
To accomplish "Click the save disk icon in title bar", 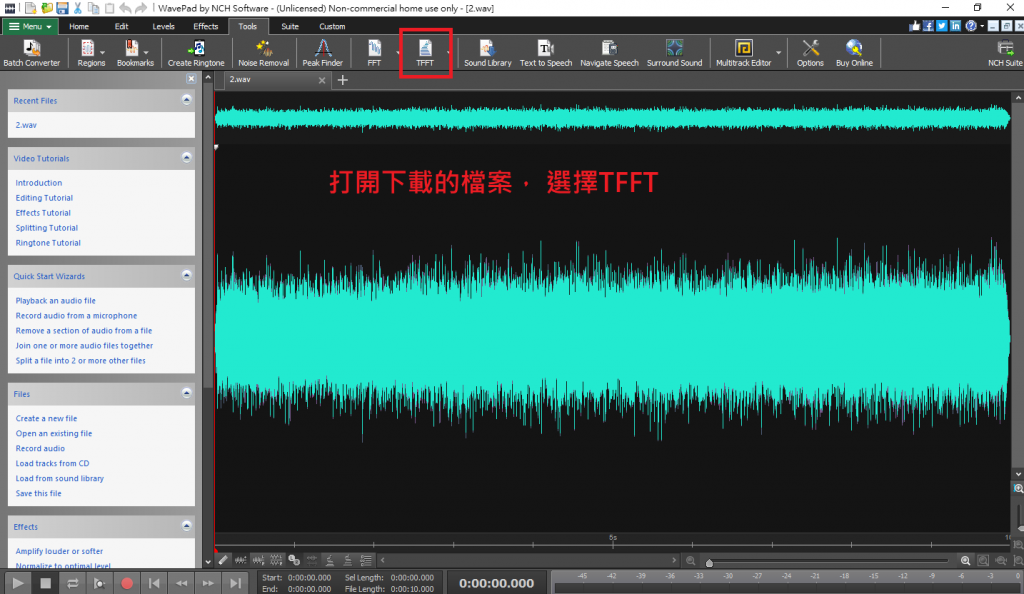I will tap(62, 8).
